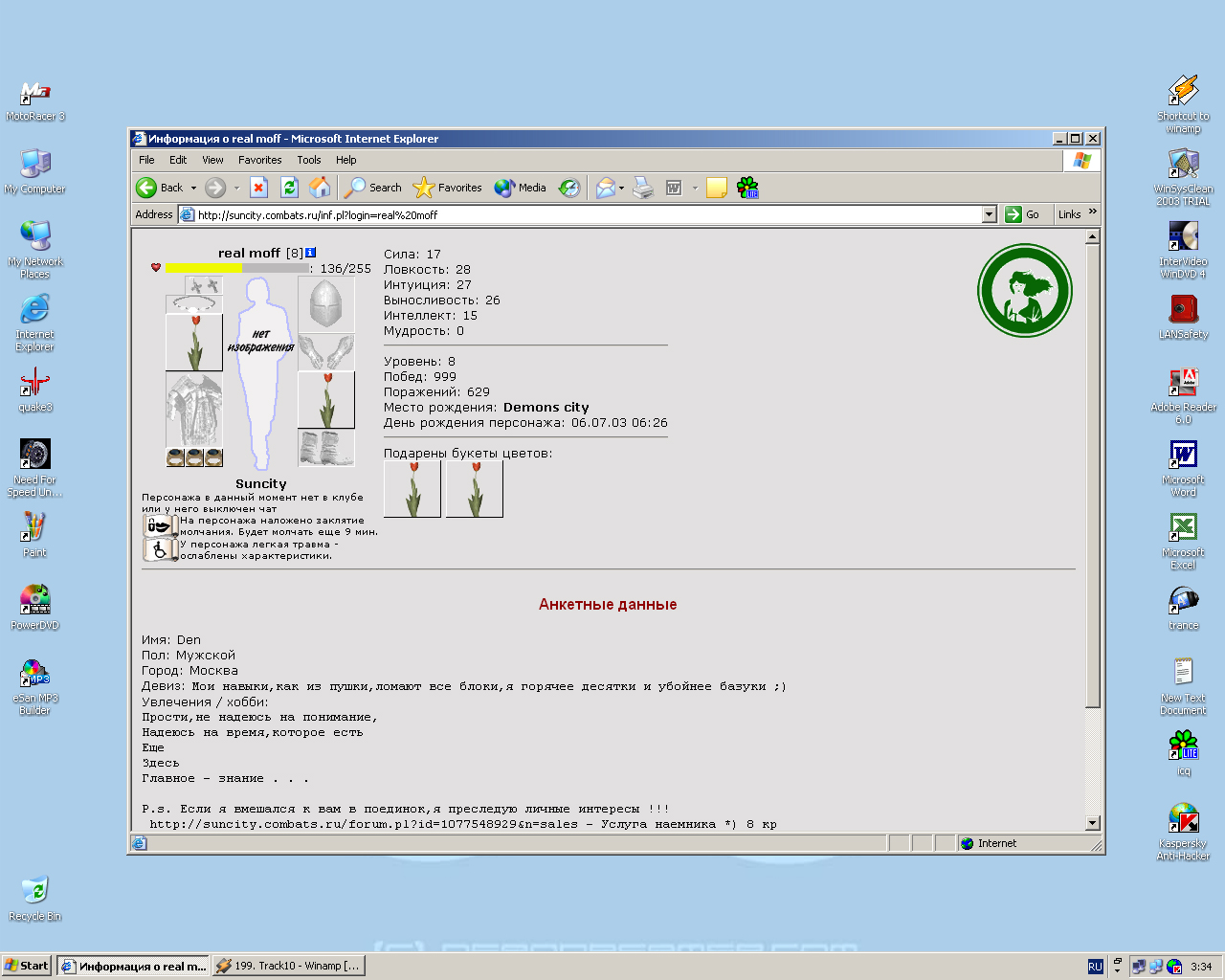This screenshot has height=980, width=1225.
Task: Select the Kaspersky AntiHacker desktop icon
Action: 1184,832
